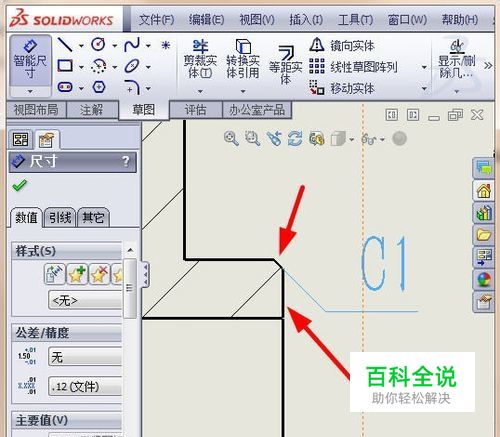Switch to the 注解 tab

point(91,110)
